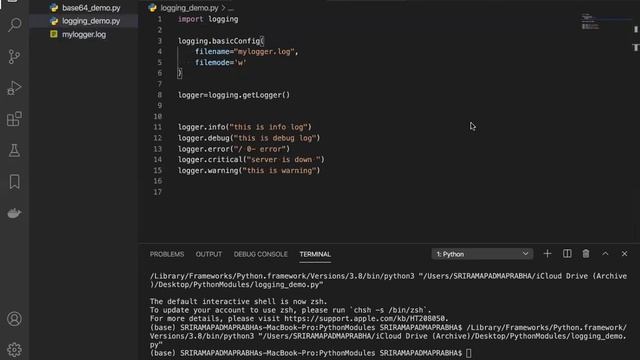The image size is (640, 360).
Task: Click logger.debug("this is debug log") line
Action: point(249,138)
